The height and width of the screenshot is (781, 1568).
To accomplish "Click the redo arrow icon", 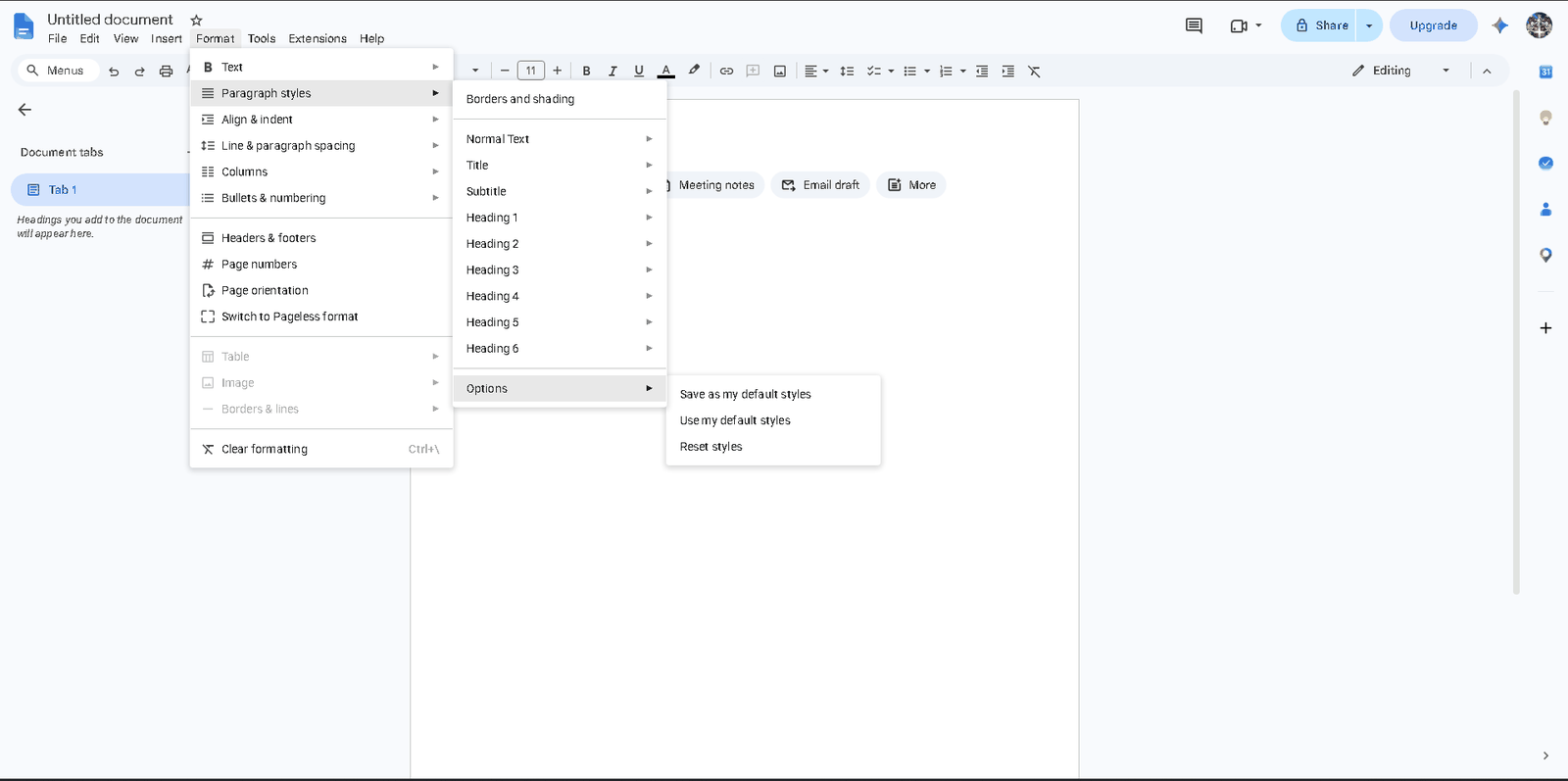I will coord(139,71).
